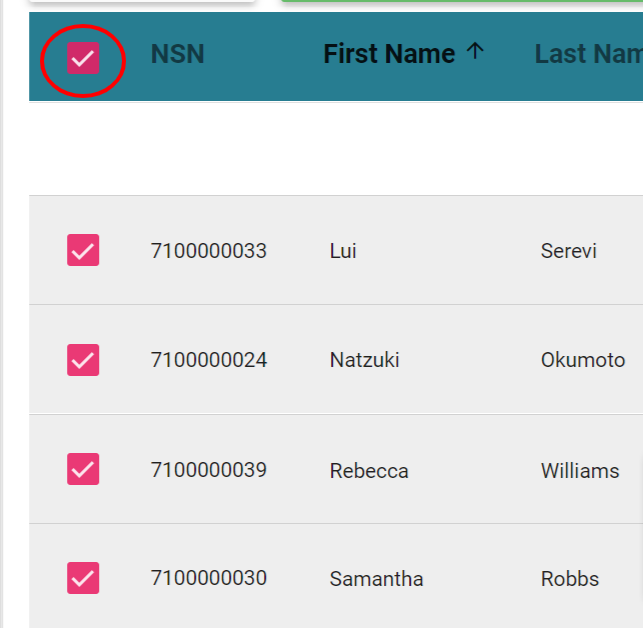Select the Samantha first name cell
The height and width of the screenshot is (628, 643).
[x=376, y=579]
